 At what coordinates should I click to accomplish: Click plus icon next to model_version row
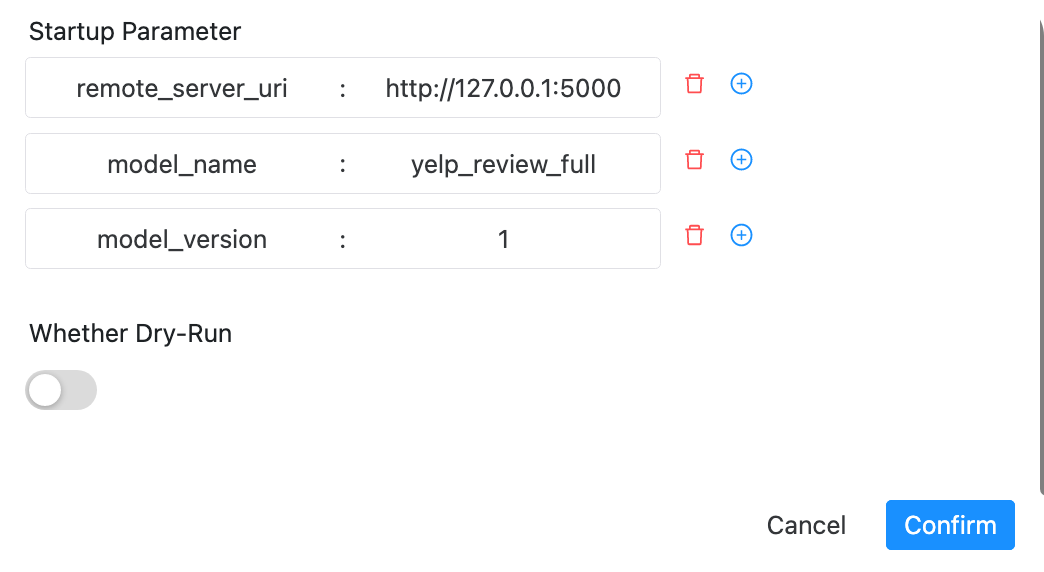[x=741, y=235]
